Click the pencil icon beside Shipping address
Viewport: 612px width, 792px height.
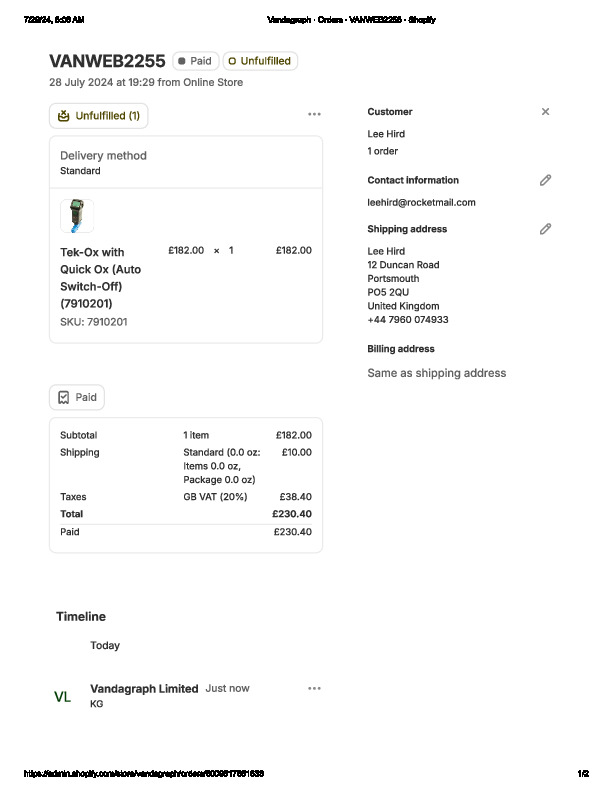(x=545, y=229)
